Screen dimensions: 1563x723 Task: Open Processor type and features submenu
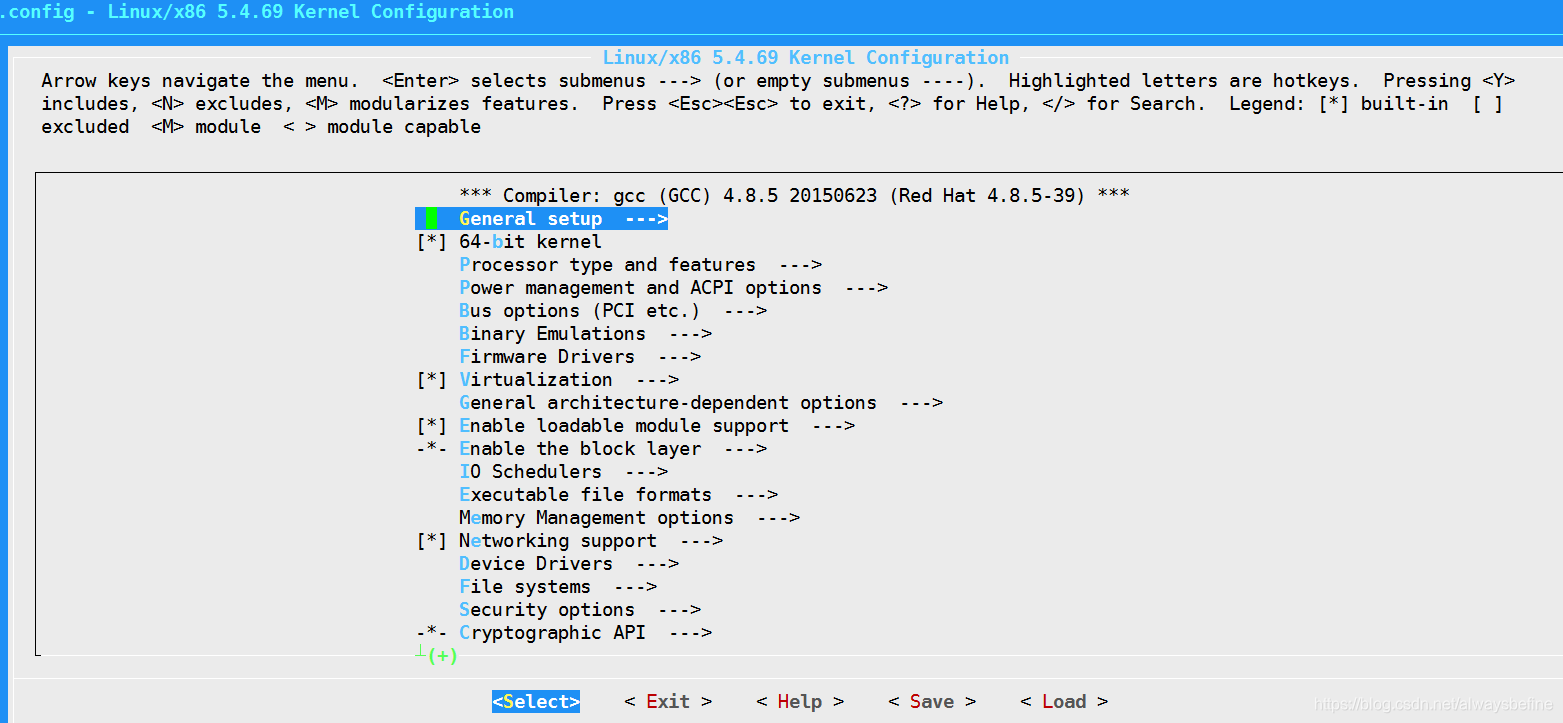640,265
